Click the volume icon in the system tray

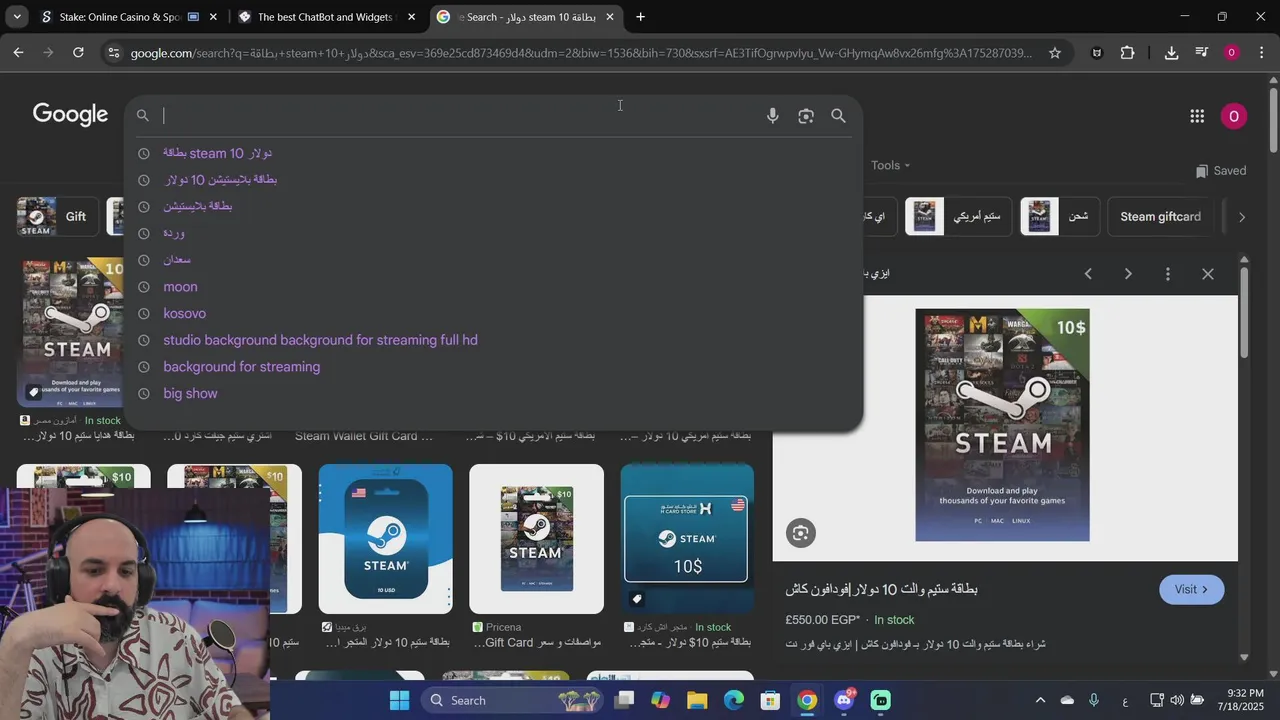[x=1177, y=700]
